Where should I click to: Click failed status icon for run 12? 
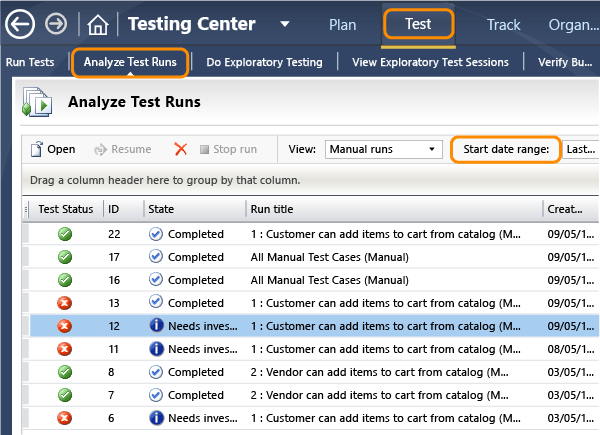click(65, 326)
